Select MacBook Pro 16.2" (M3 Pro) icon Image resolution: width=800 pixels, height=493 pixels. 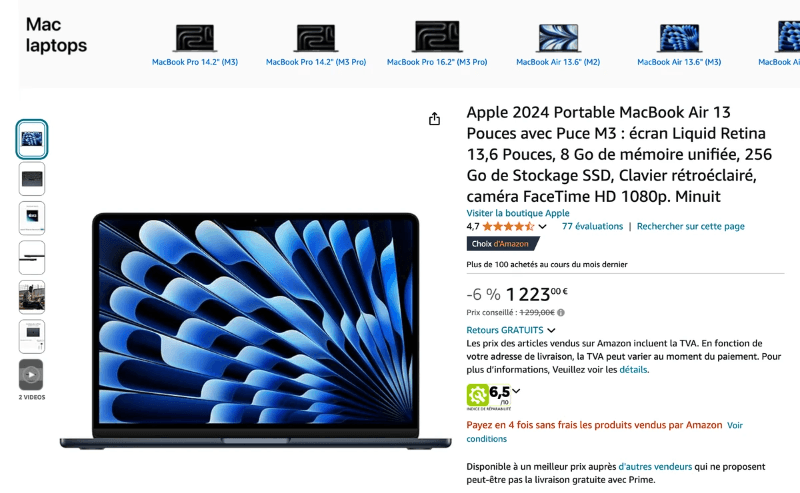(437, 36)
